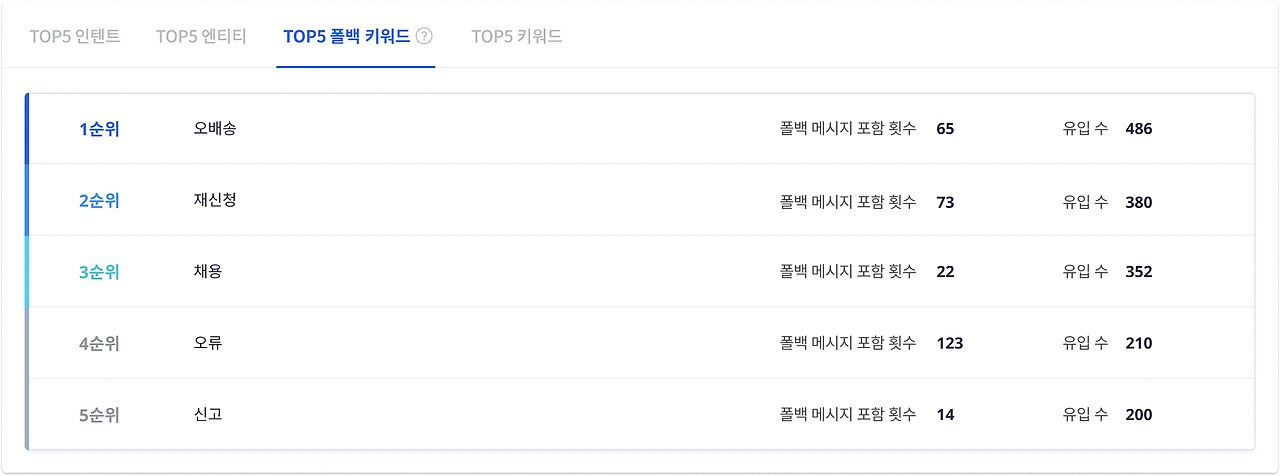This screenshot has height=476, width=1280.
Task: Go to the TOP5 키워드 tab
Action: [x=516, y=37]
